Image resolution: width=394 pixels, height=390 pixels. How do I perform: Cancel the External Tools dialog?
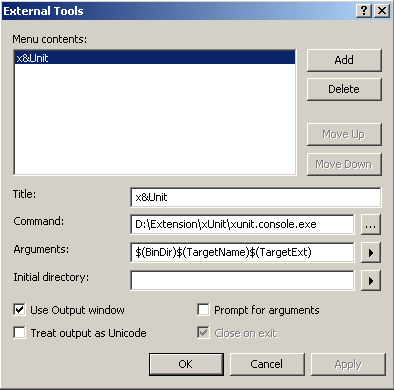click(267, 364)
